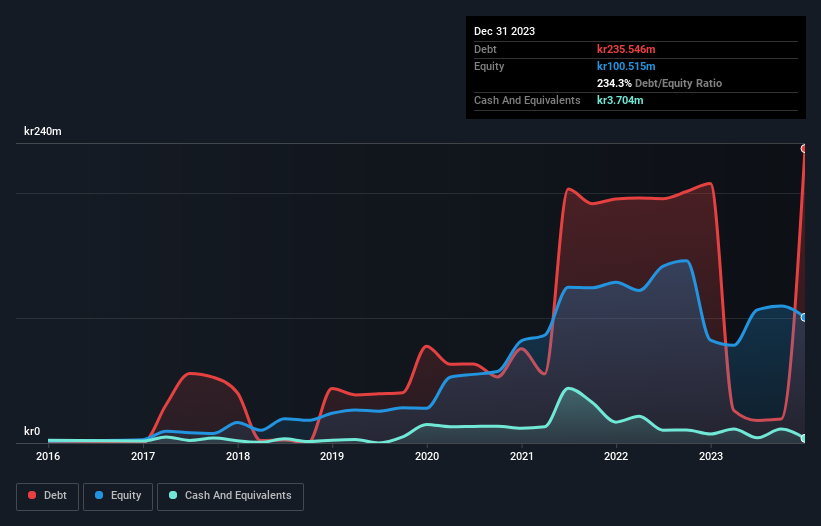
Task: Click the kr235.546m debt value
Action: point(626,49)
